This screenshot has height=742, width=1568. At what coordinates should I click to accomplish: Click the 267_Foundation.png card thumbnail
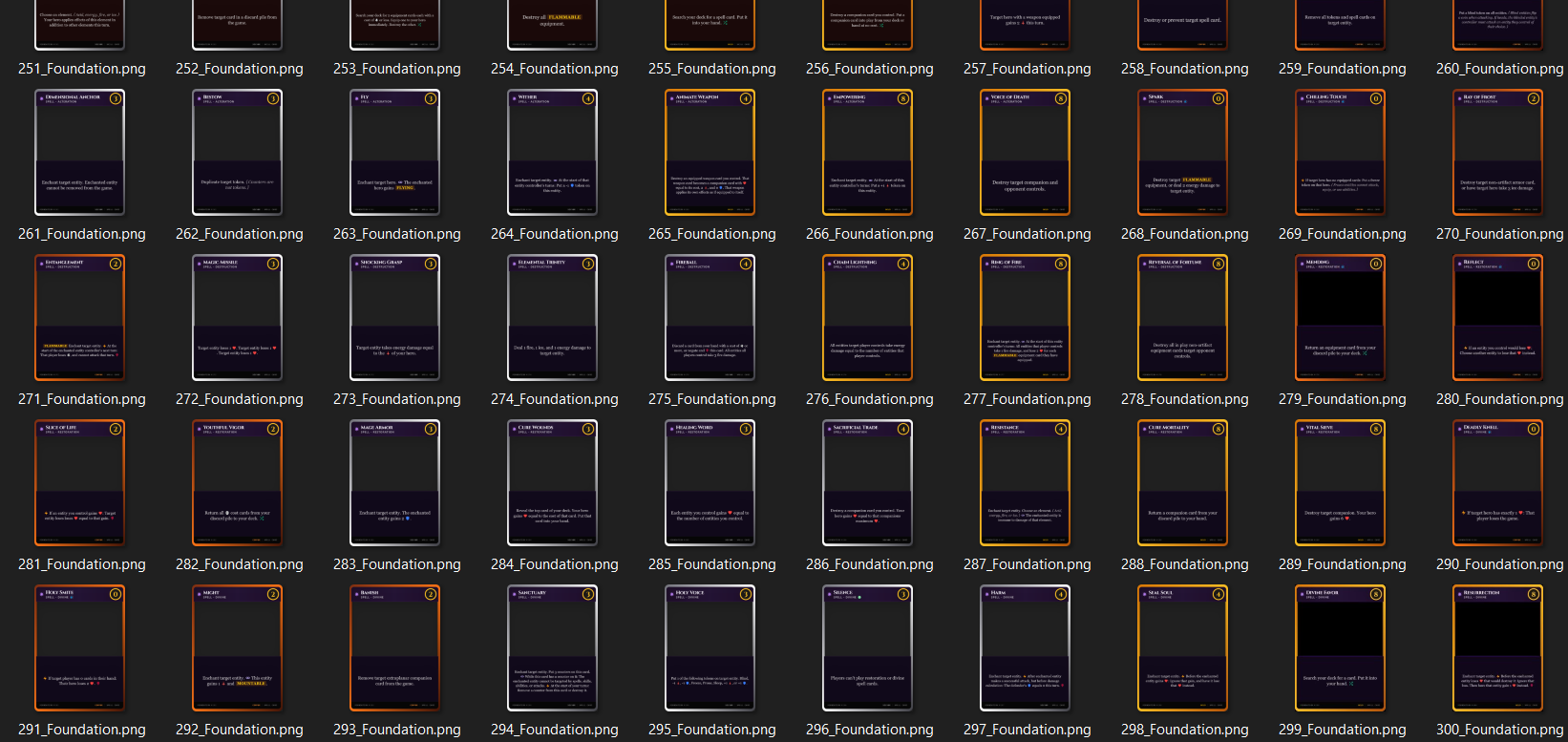pyautogui.click(x=1026, y=153)
